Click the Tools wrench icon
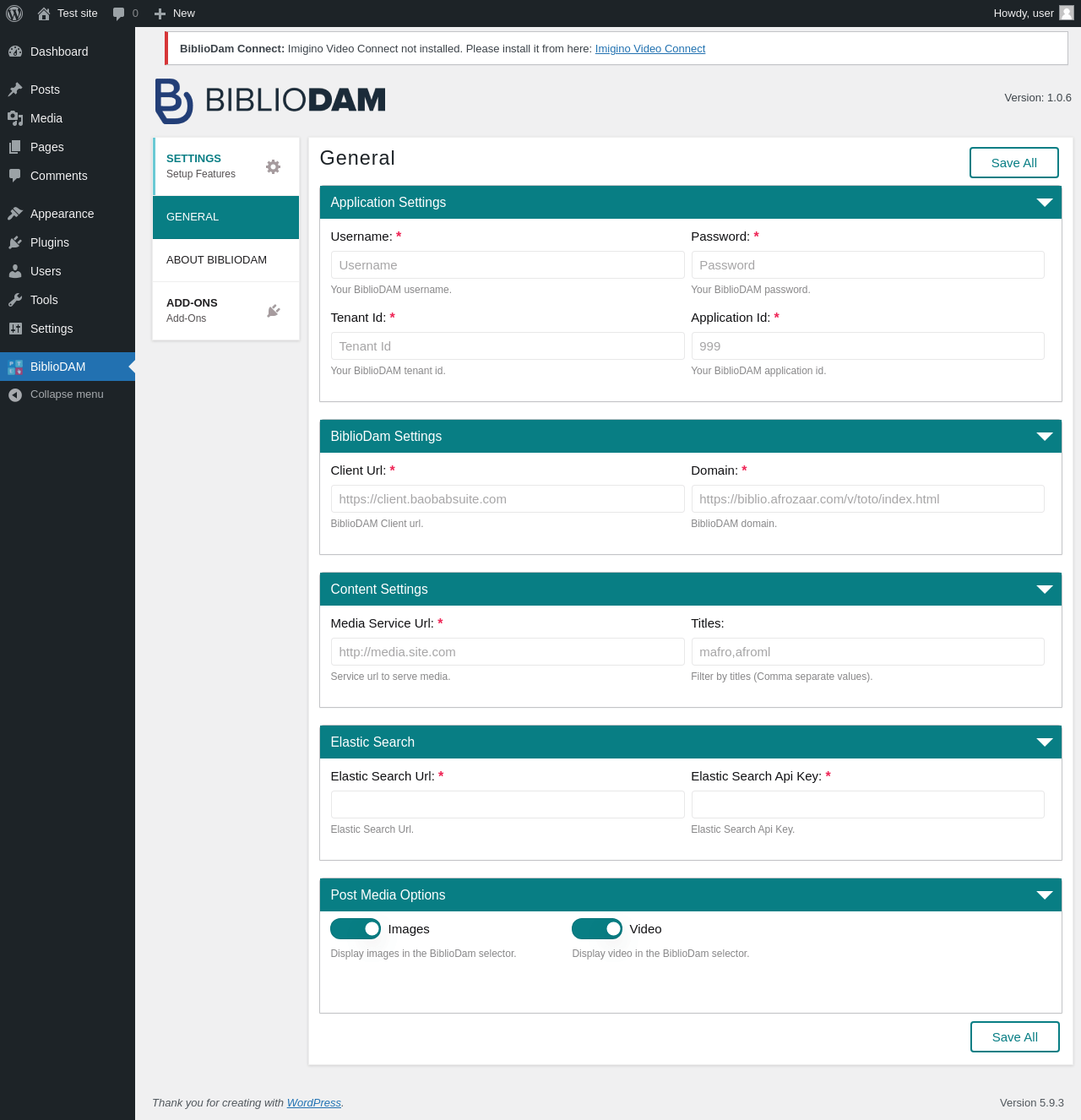Image resolution: width=1081 pixels, height=1120 pixels. click(x=15, y=300)
